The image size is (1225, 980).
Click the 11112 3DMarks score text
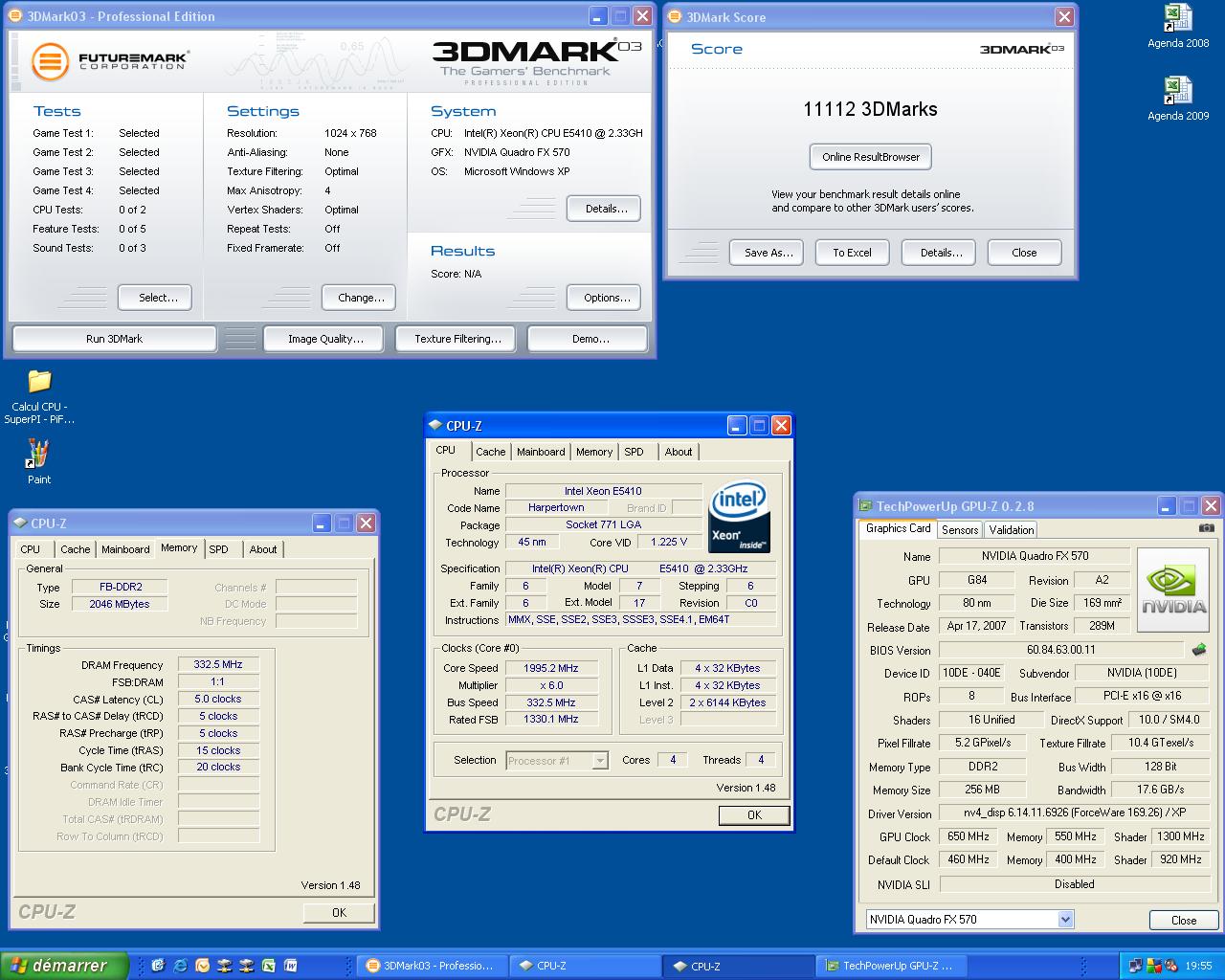click(x=870, y=109)
